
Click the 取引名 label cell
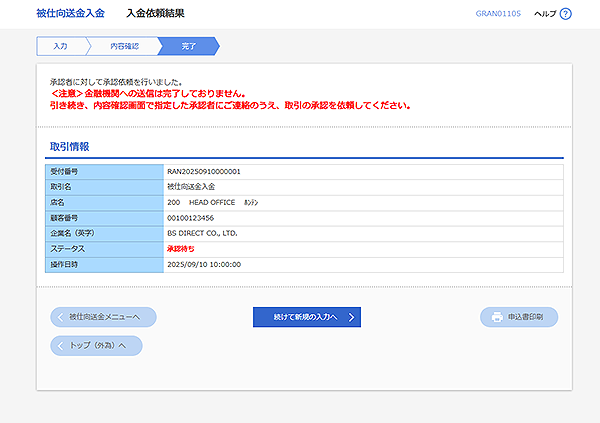[x=104, y=187]
